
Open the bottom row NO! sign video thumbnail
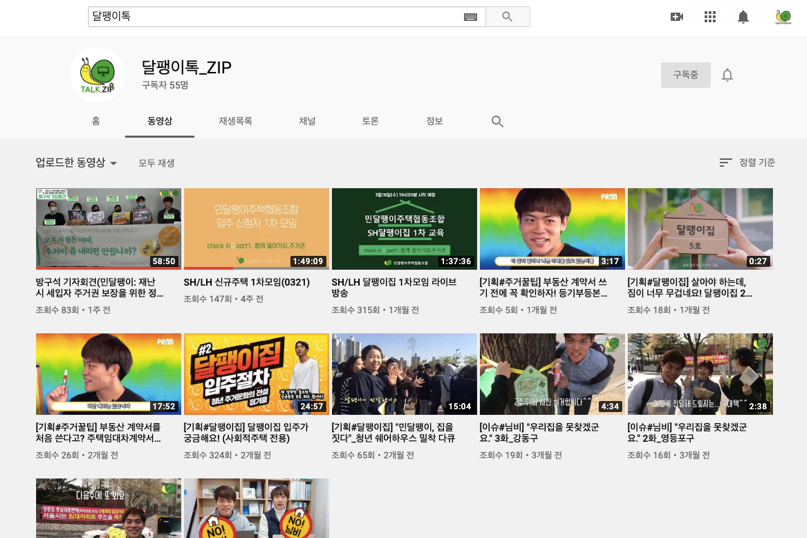coord(256,508)
